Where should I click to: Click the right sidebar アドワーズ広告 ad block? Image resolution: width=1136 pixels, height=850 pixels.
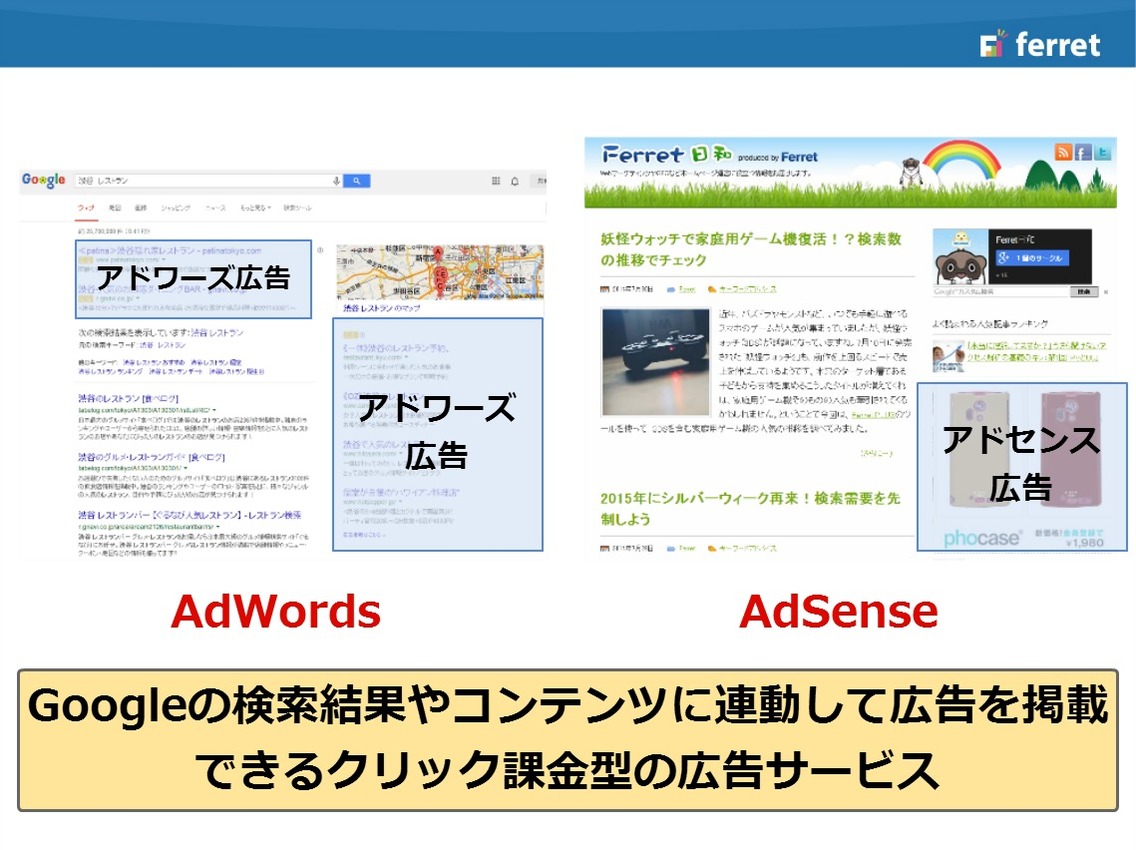[438, 434]
